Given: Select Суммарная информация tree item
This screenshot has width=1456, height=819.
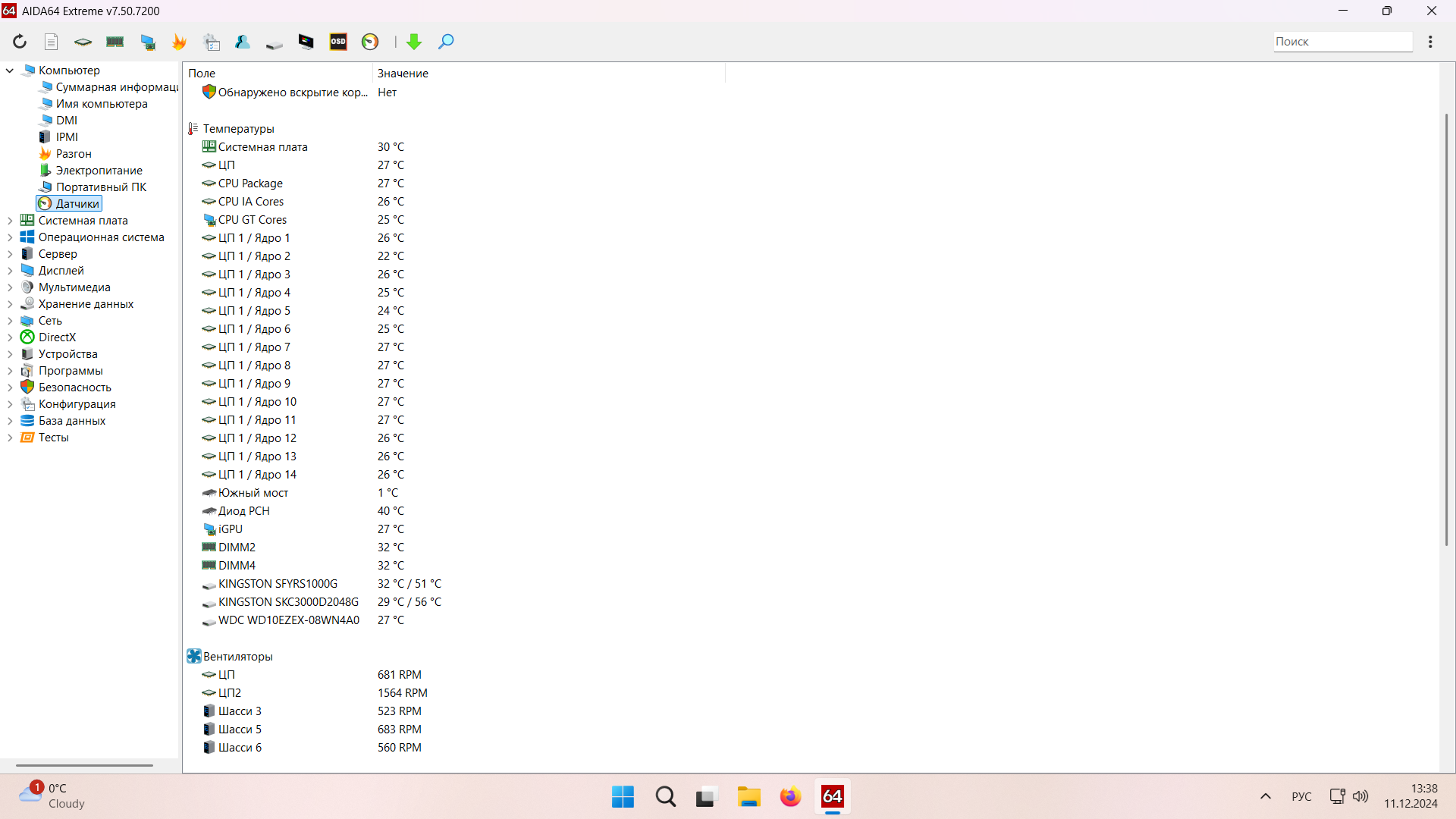Looking at the screenshot, I should coord(116,87).
